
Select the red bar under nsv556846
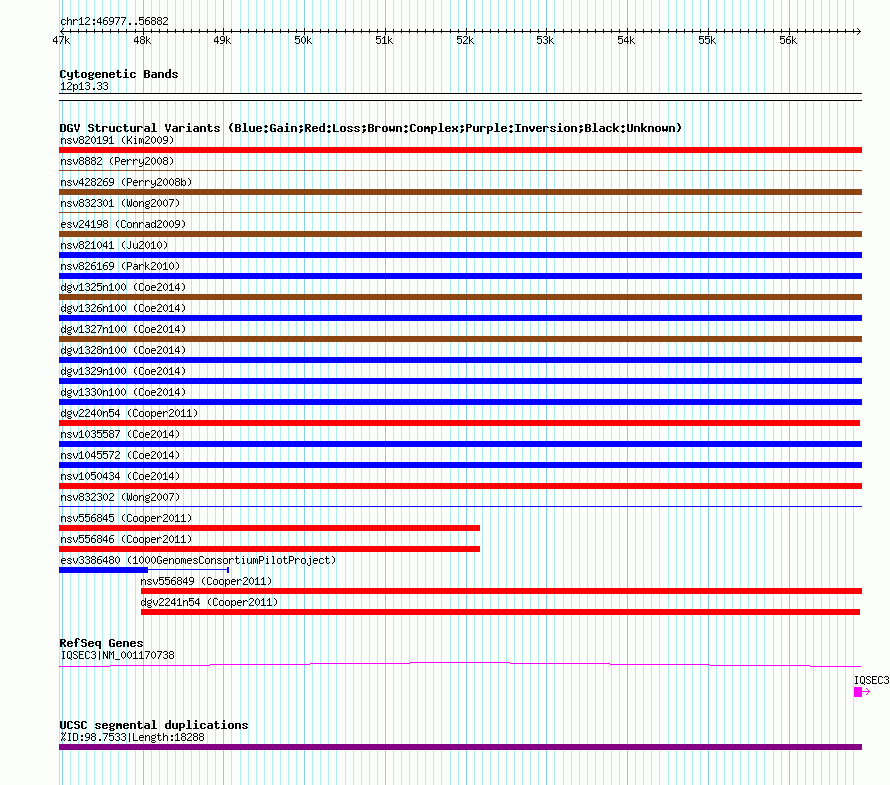coord(270,549)
